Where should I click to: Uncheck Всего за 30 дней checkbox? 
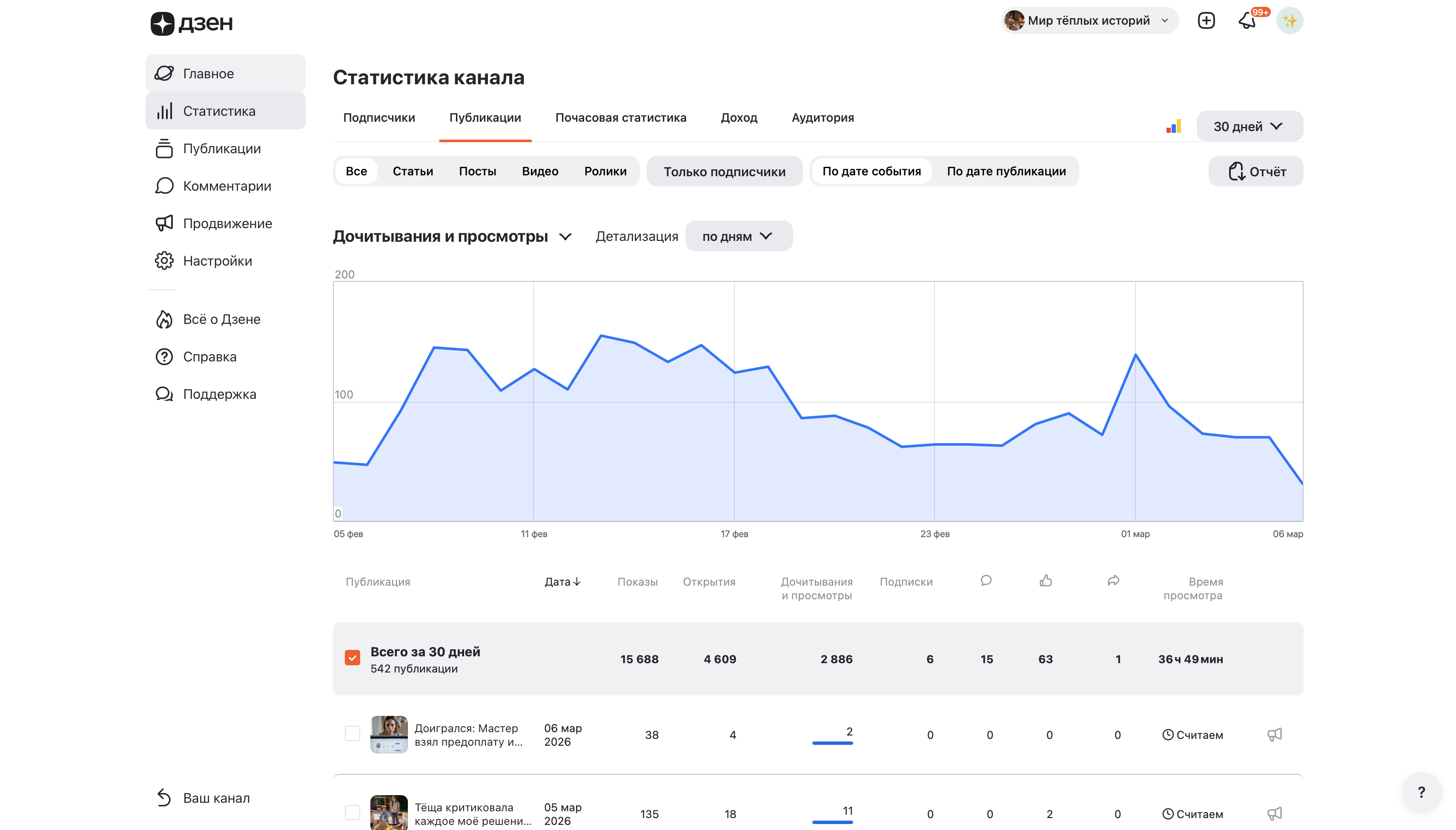(353, 658)
